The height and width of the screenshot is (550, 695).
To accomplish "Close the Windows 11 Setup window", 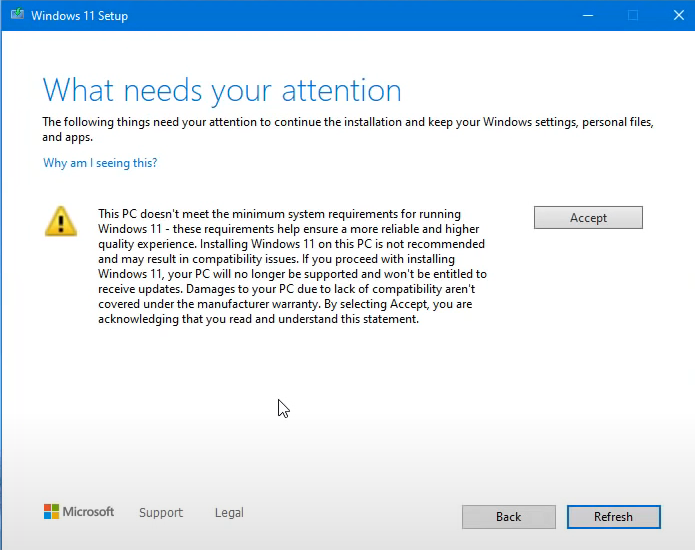I will [x=678, y=16].
